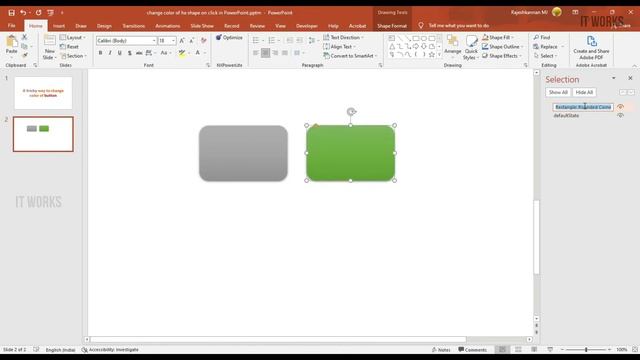The width and height of the screenshot is (640, 360).
Task: Switch to the Insert tab
Action: [59, 26]
